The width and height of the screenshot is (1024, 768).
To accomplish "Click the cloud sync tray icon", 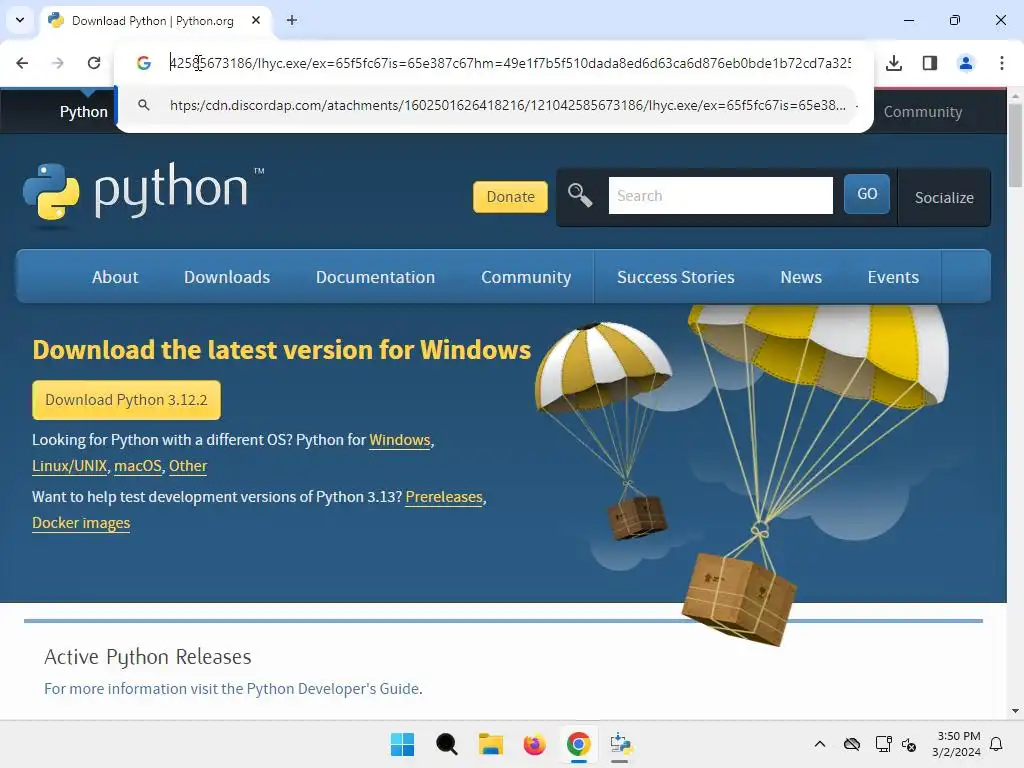I will tap(852, 744).
